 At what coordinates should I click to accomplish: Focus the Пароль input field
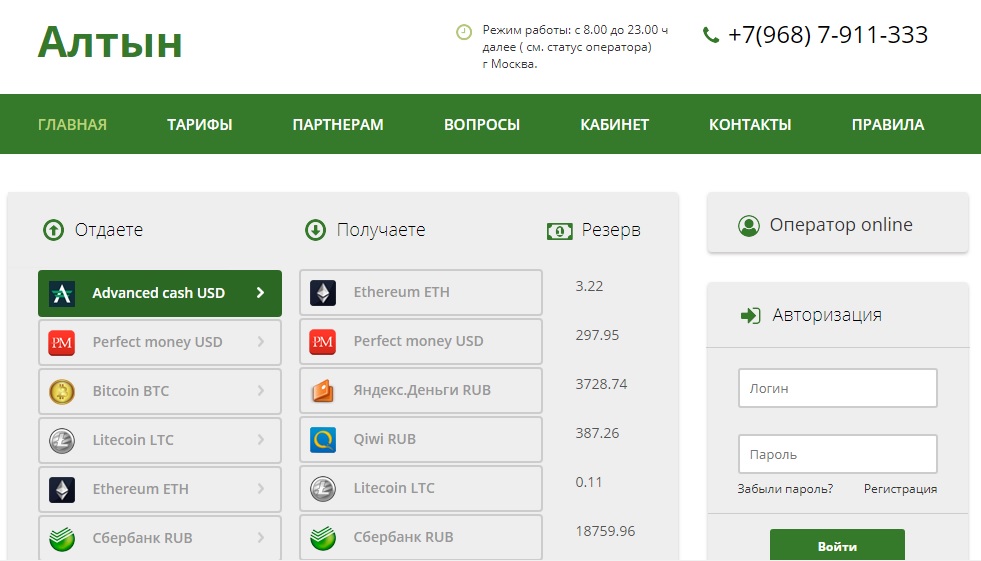[838, 454]
